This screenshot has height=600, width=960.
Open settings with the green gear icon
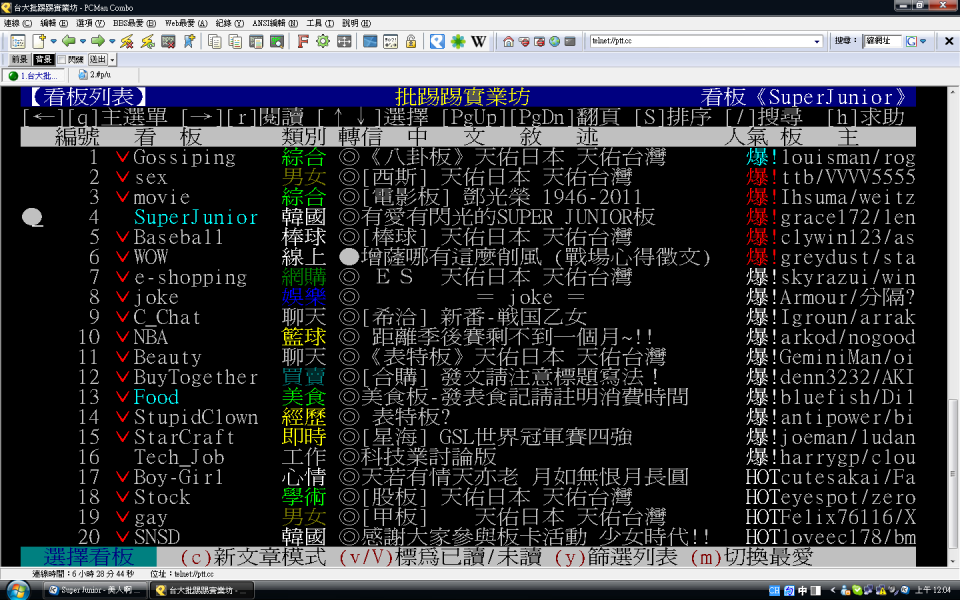tap(323, 42)
